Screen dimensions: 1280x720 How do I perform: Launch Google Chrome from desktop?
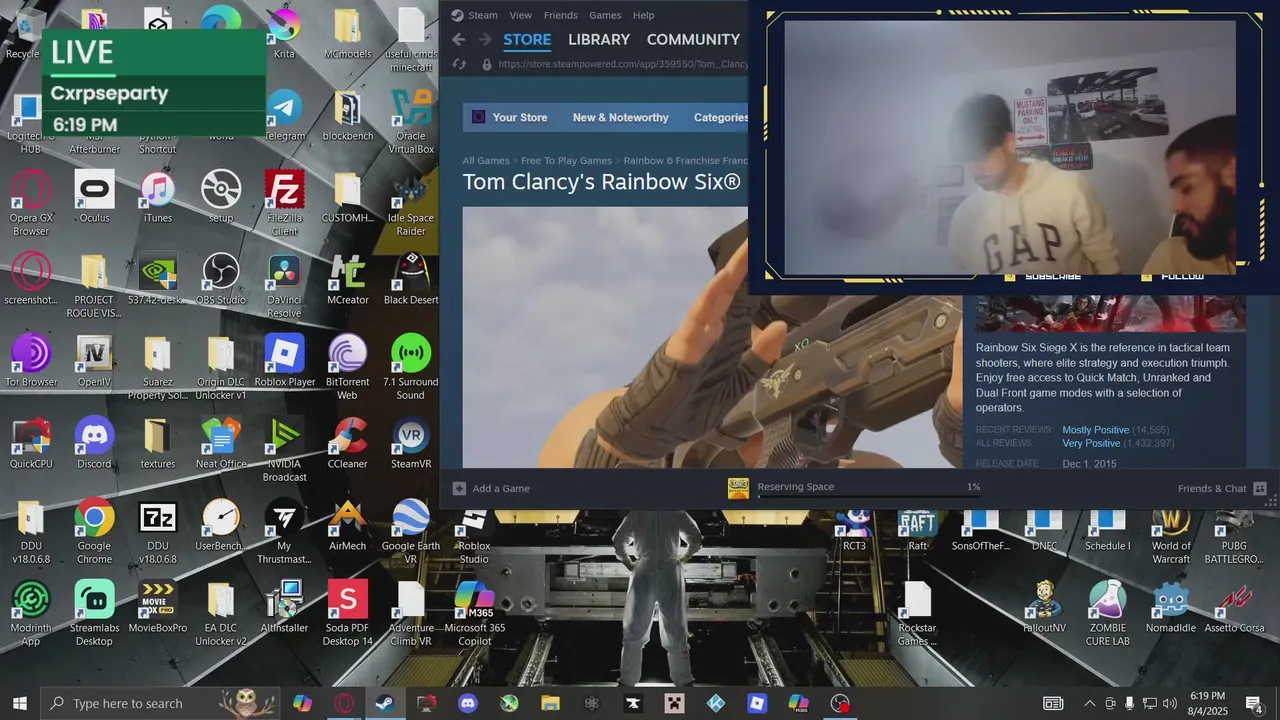(x=94, y=532)
